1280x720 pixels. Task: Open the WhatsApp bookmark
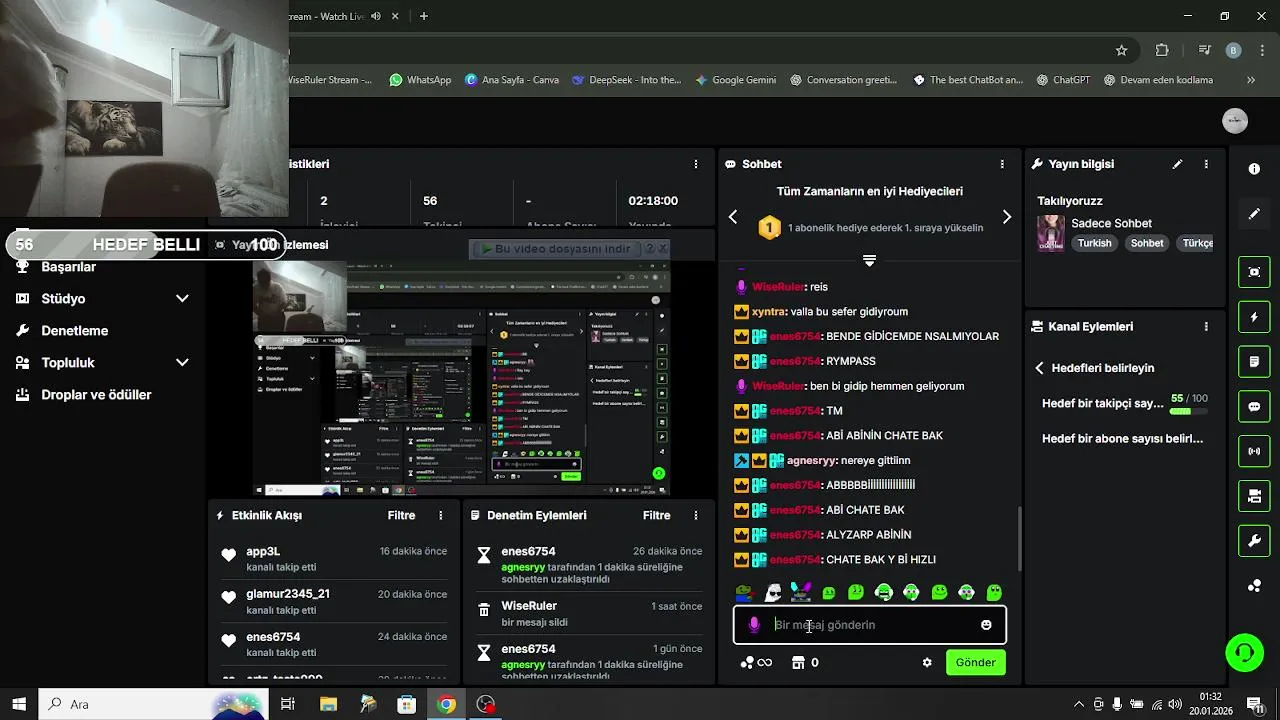click(x=420, y=80)
